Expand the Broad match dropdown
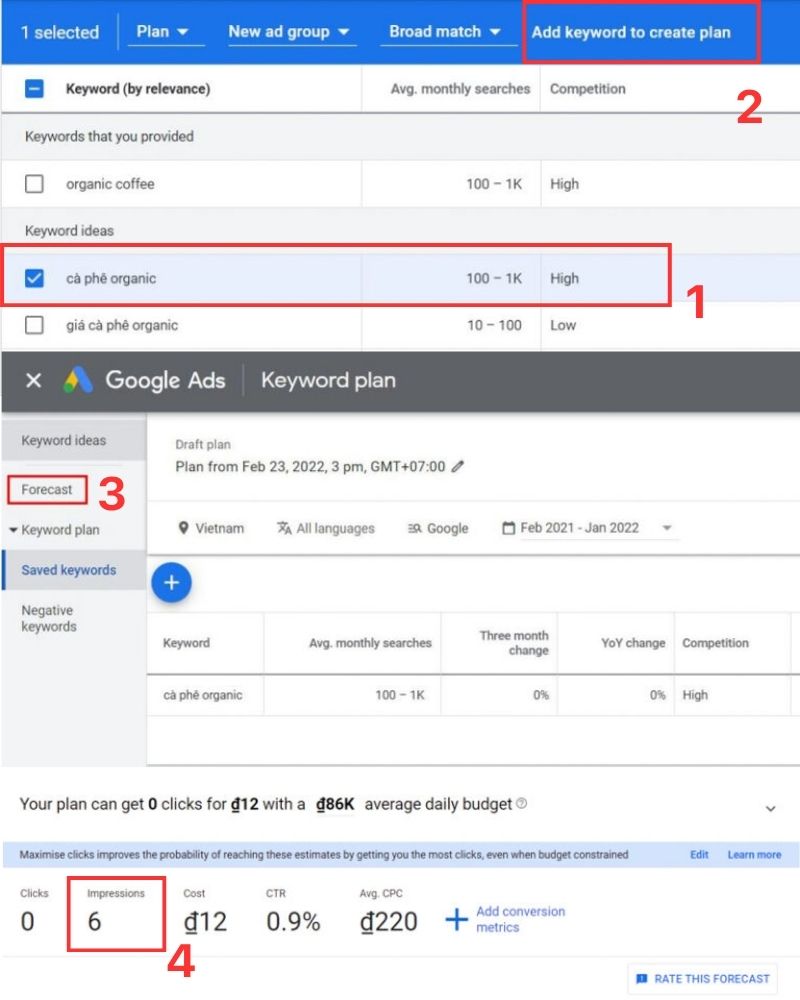This screenshot has height=1000, width=800. [x=445, y=32]
